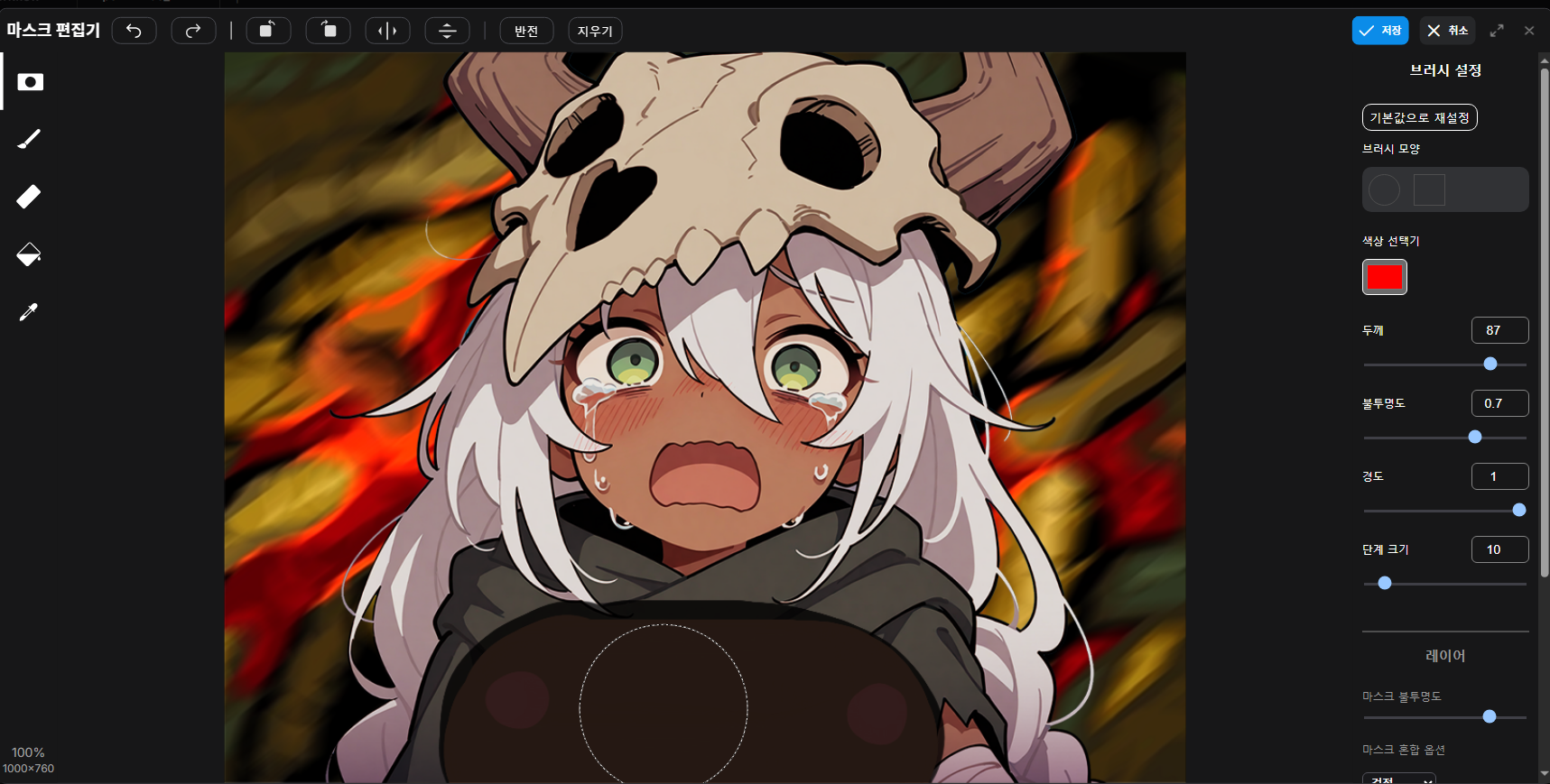Click the 지우기 (clear) button
The width and height of the screenshot is (1550, 784).
click(595, 31)
